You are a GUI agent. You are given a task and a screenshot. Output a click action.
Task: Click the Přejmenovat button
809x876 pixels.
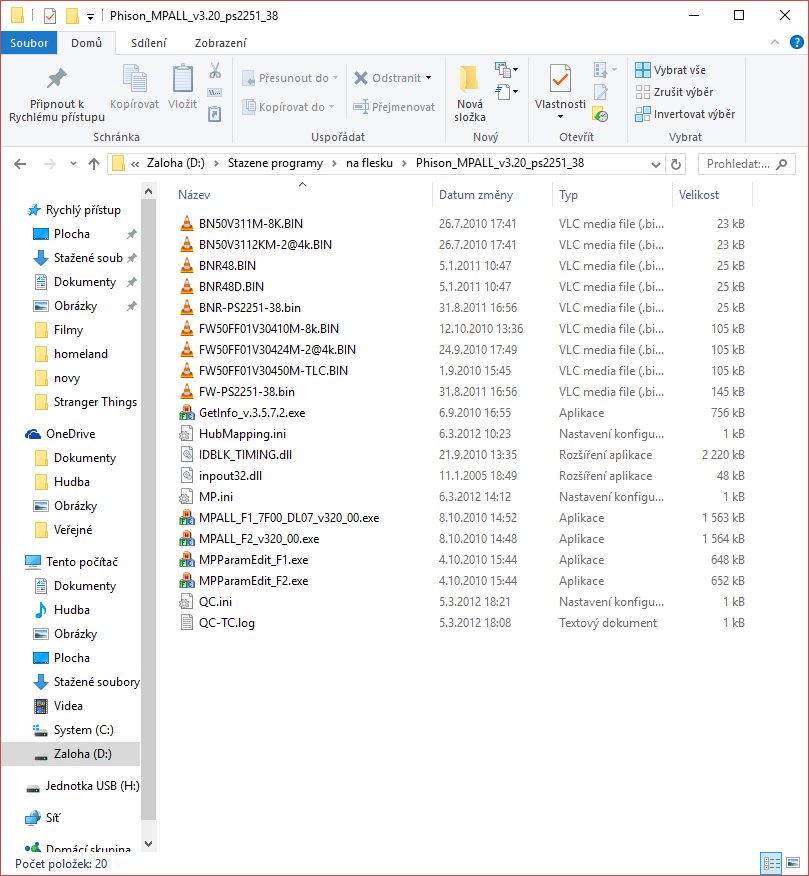[x=394, y=107]
